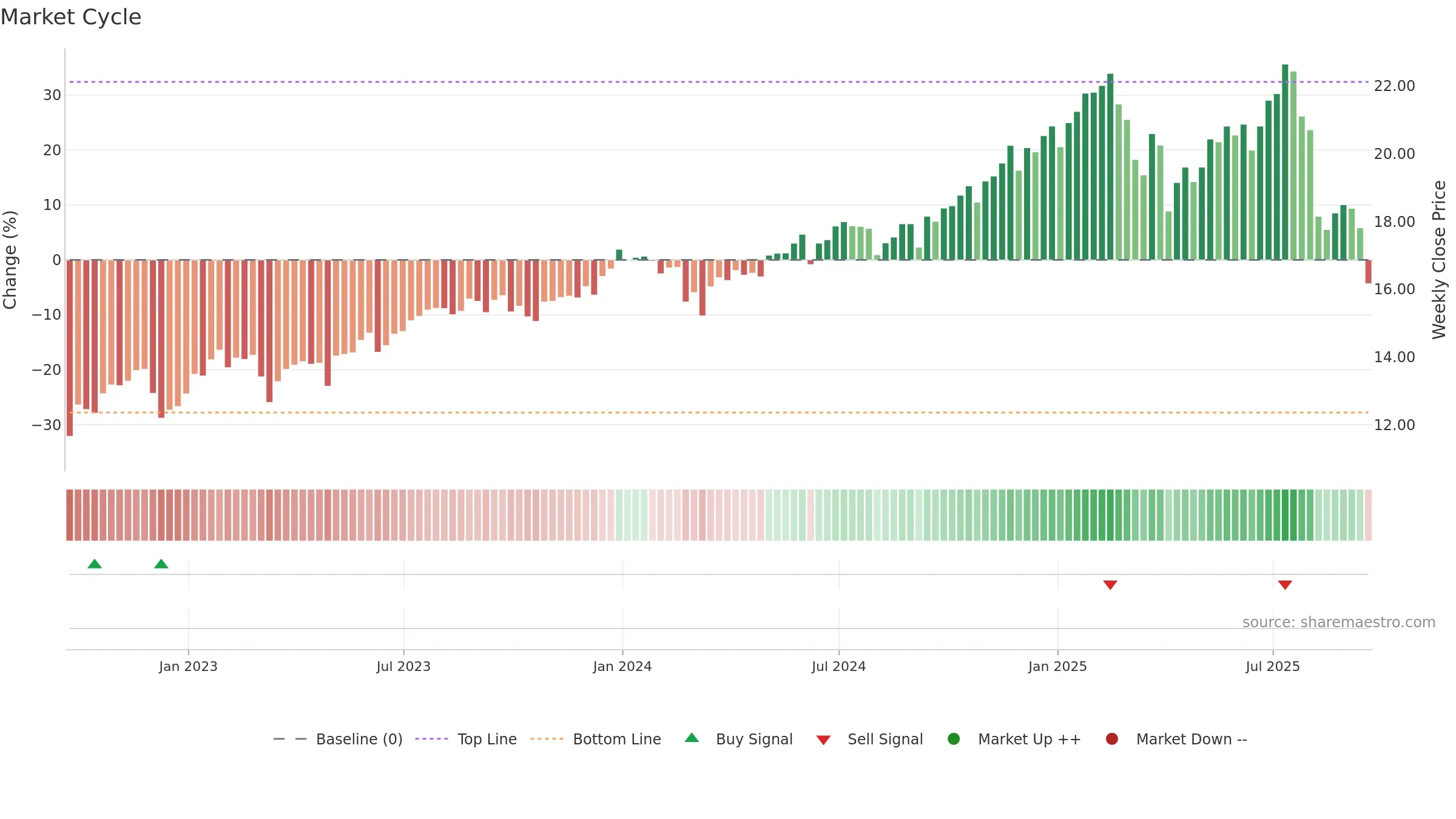Click the darkest green heat strip segment

pyautogui.click(x=1285, y=515)
